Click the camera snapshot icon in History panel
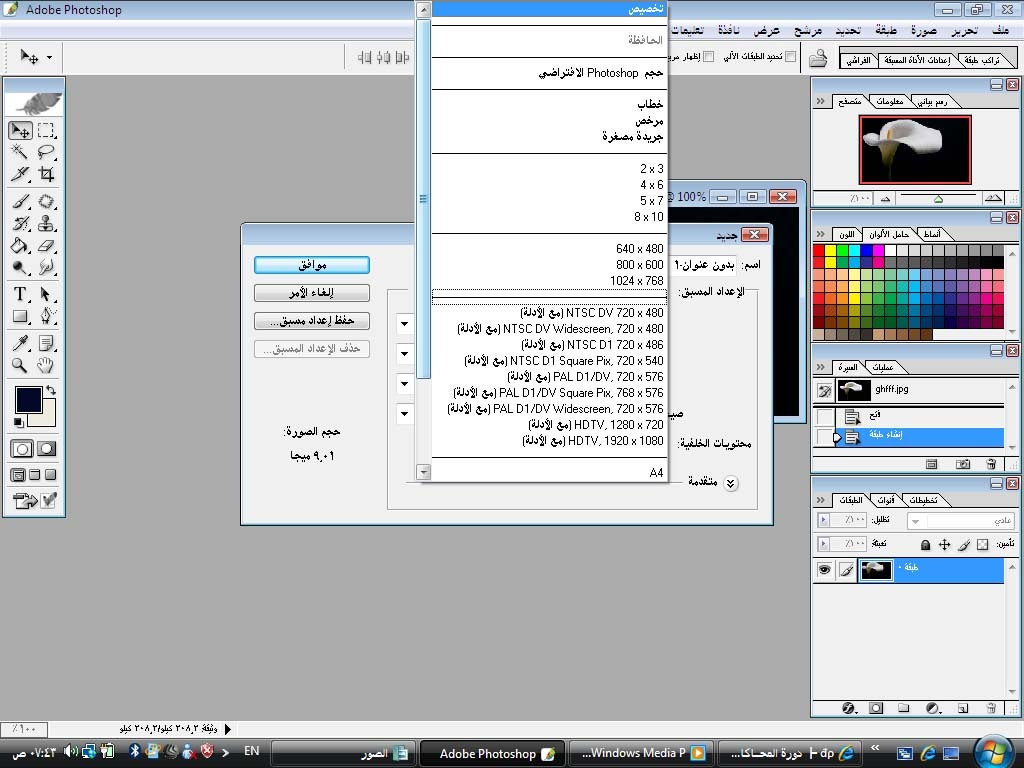The height and width of the screenshot is (768, 1024). (x=962, y=464)
